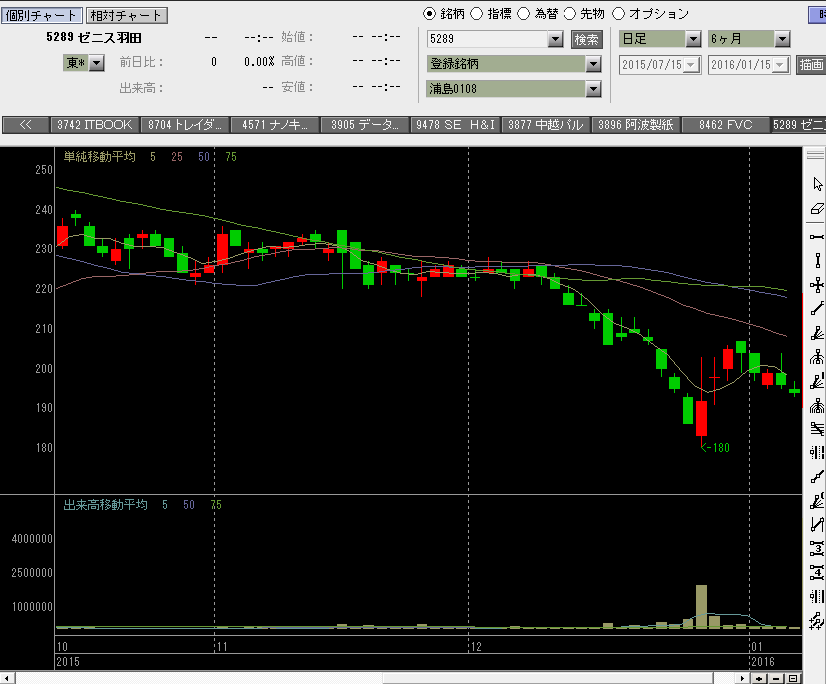Select the ruler tool labeled 3
The image size is (826, 684).
point(817,549)
